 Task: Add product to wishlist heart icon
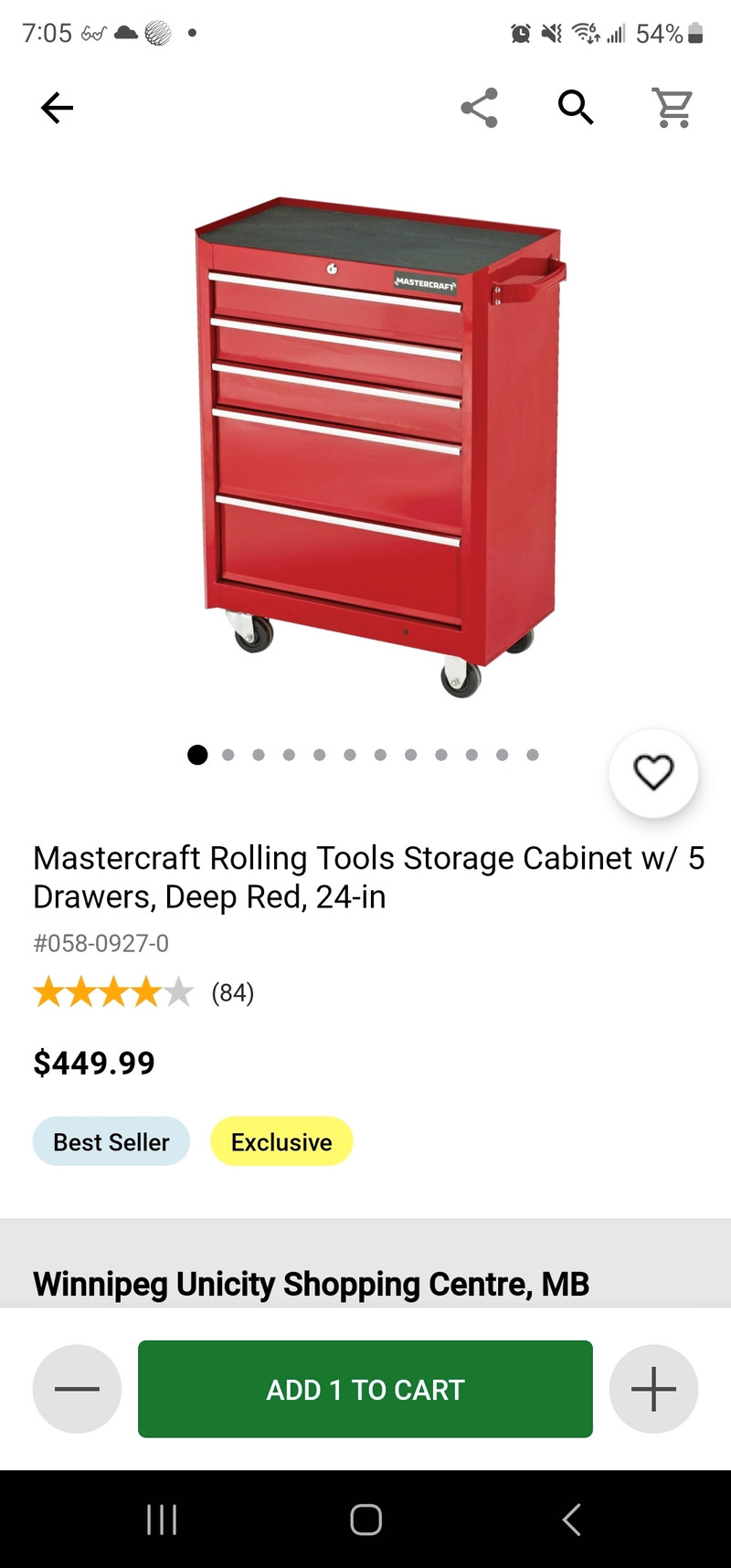tap(654, 773)
